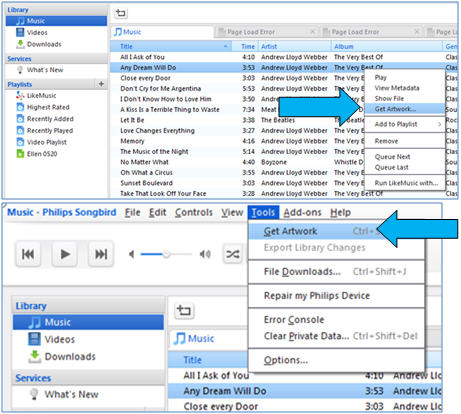Start playback with the Play button
The height and width of the screenshot is (414, 461).
[x=65, y=254]
